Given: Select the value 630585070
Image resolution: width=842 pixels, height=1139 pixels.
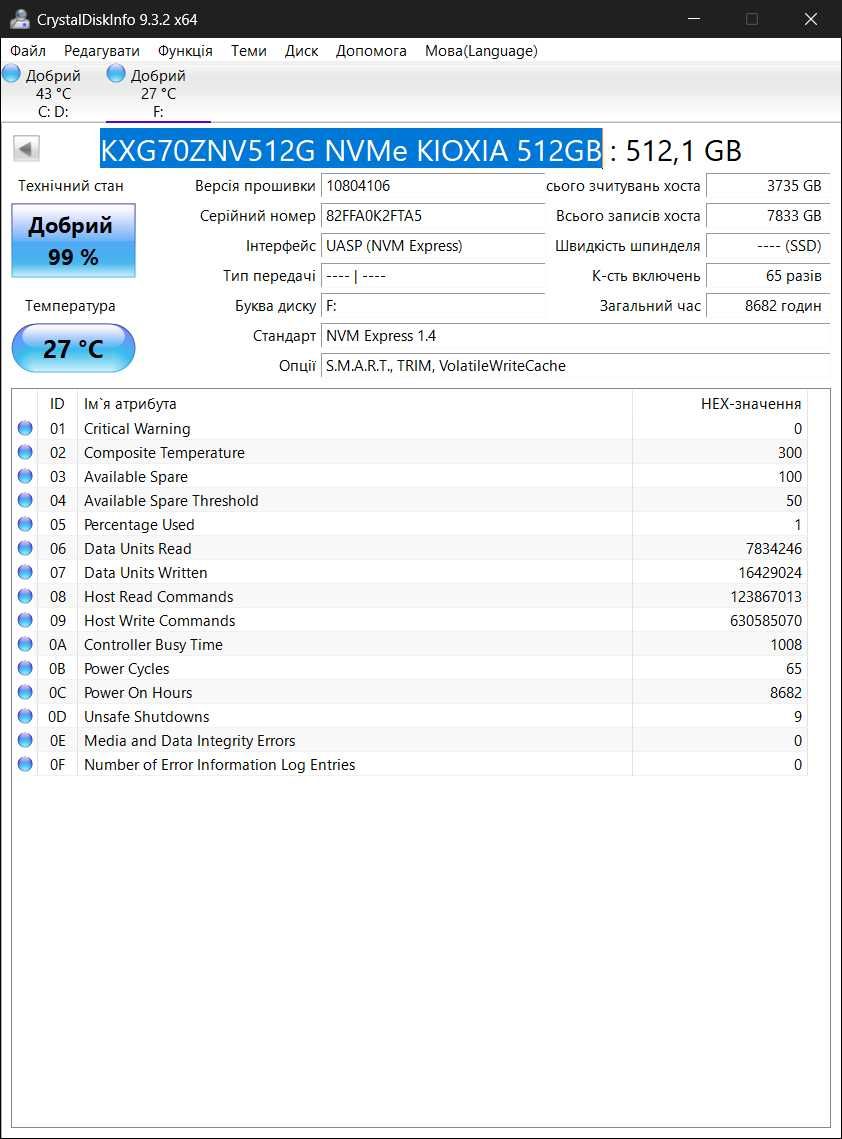Looking at the screenshot, I should point(766,620).
